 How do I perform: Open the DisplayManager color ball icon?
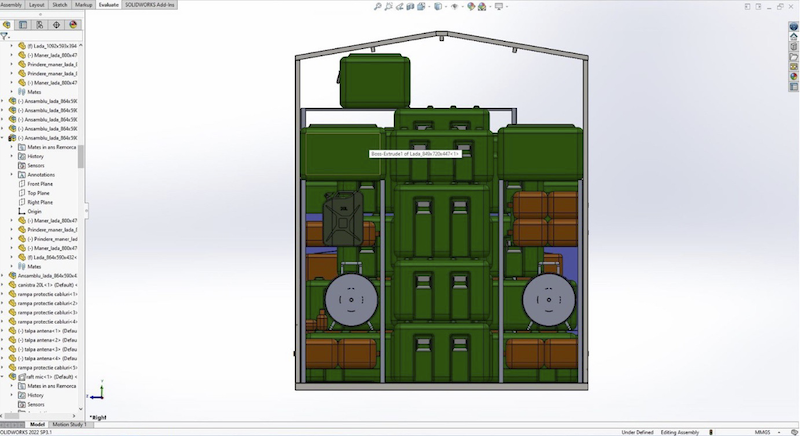point(72,24)
